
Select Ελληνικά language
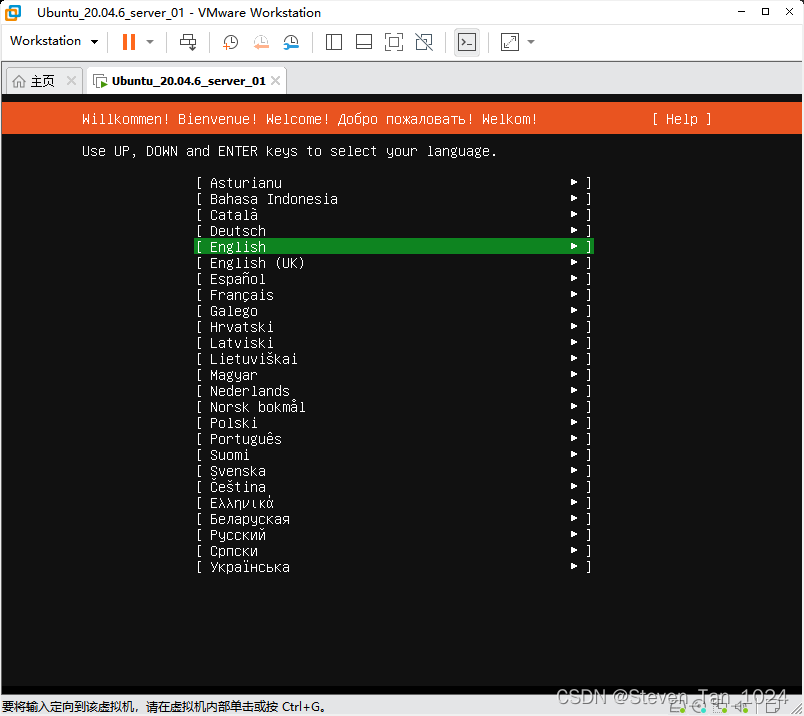coord(394,503)
